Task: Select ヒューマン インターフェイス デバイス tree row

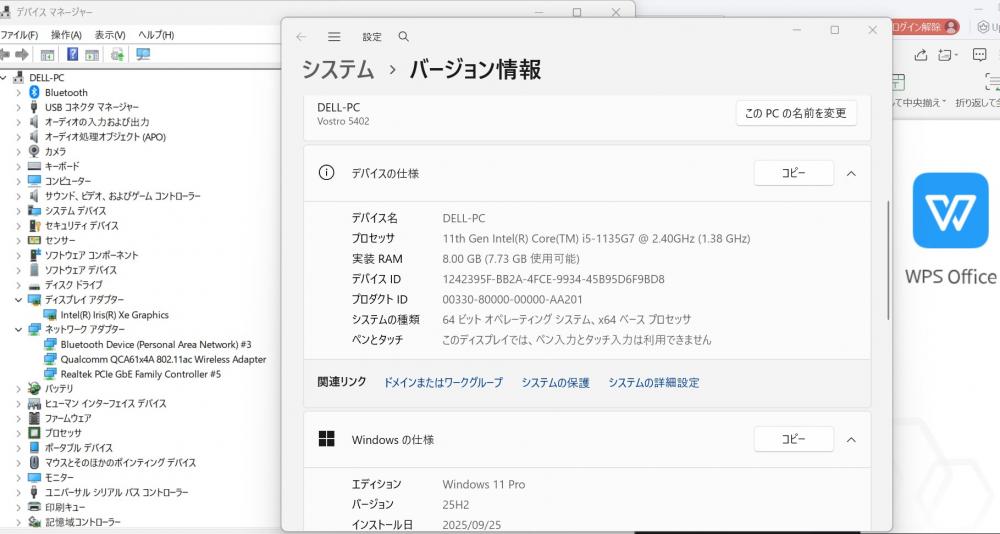Action: 105,404
